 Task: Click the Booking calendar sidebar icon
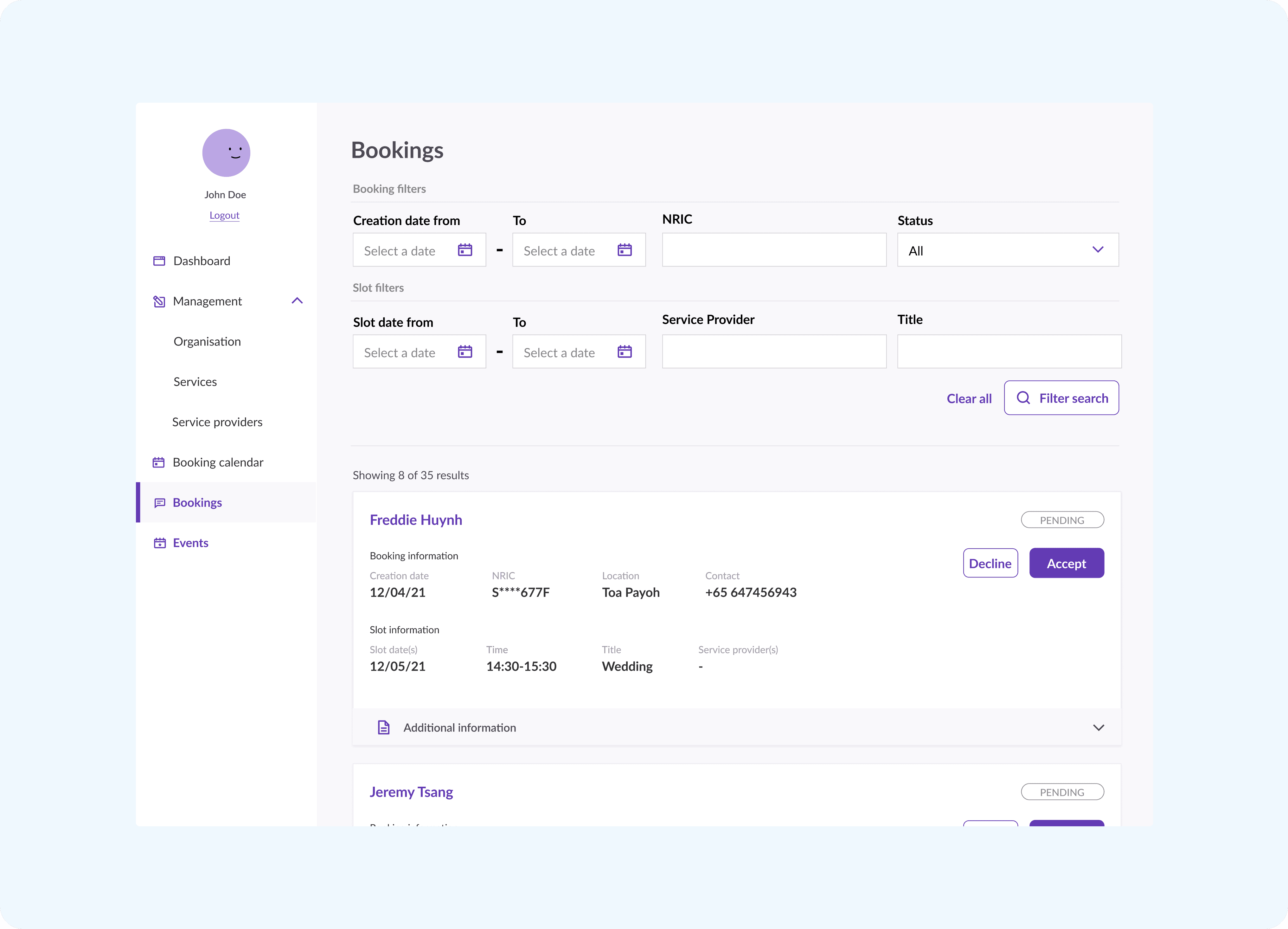coord(158,462)
